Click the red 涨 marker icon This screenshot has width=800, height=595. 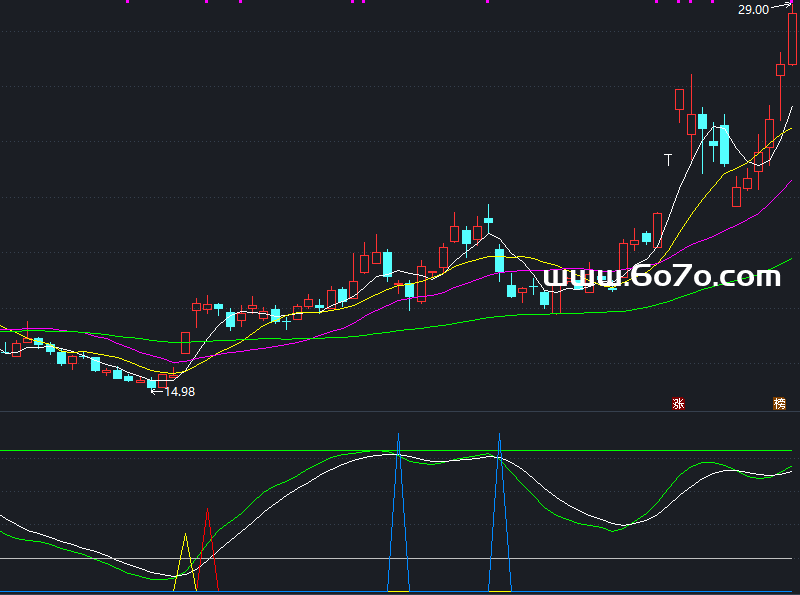679,404
